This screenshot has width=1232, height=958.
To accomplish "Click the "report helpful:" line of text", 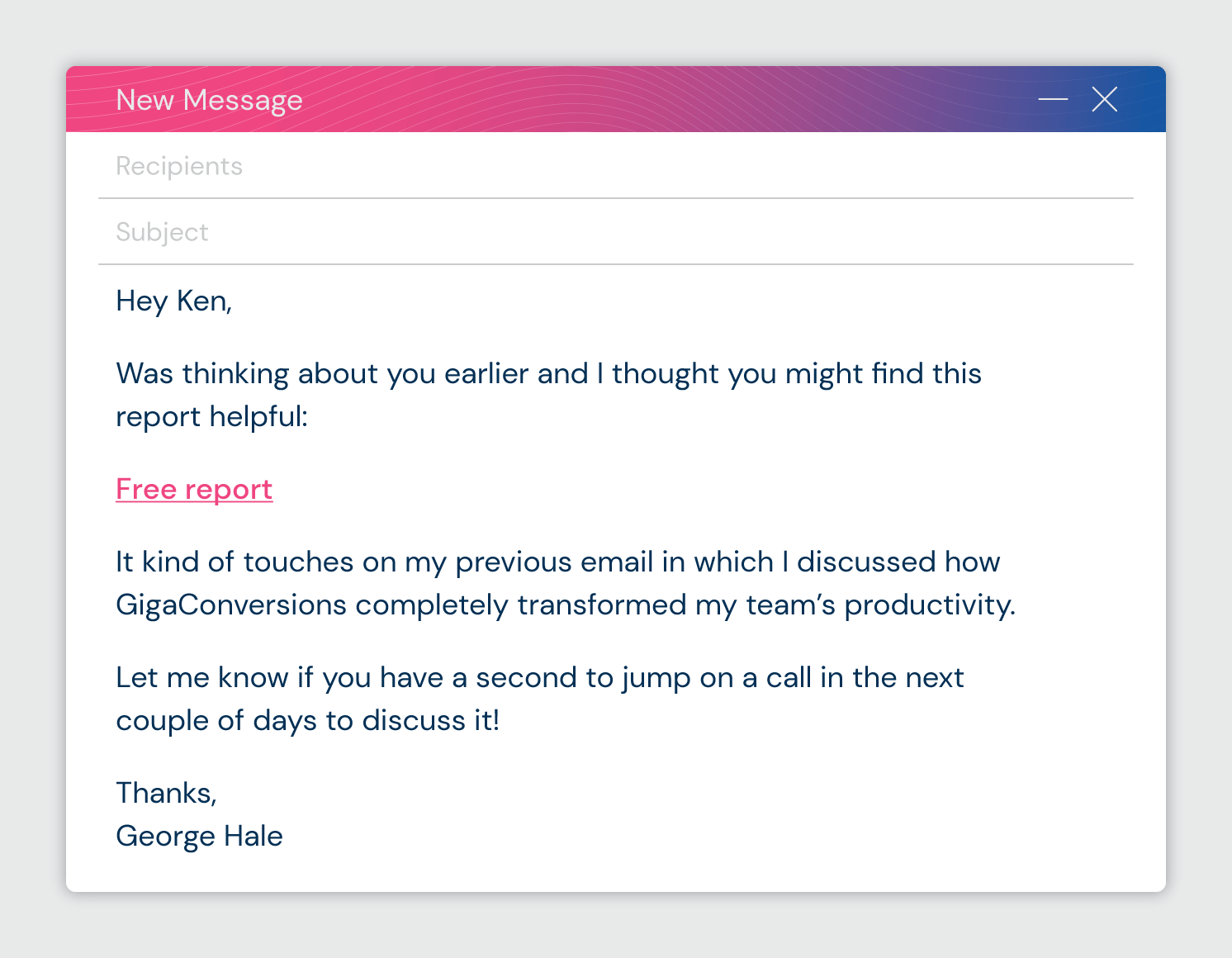I will (211, 417).
